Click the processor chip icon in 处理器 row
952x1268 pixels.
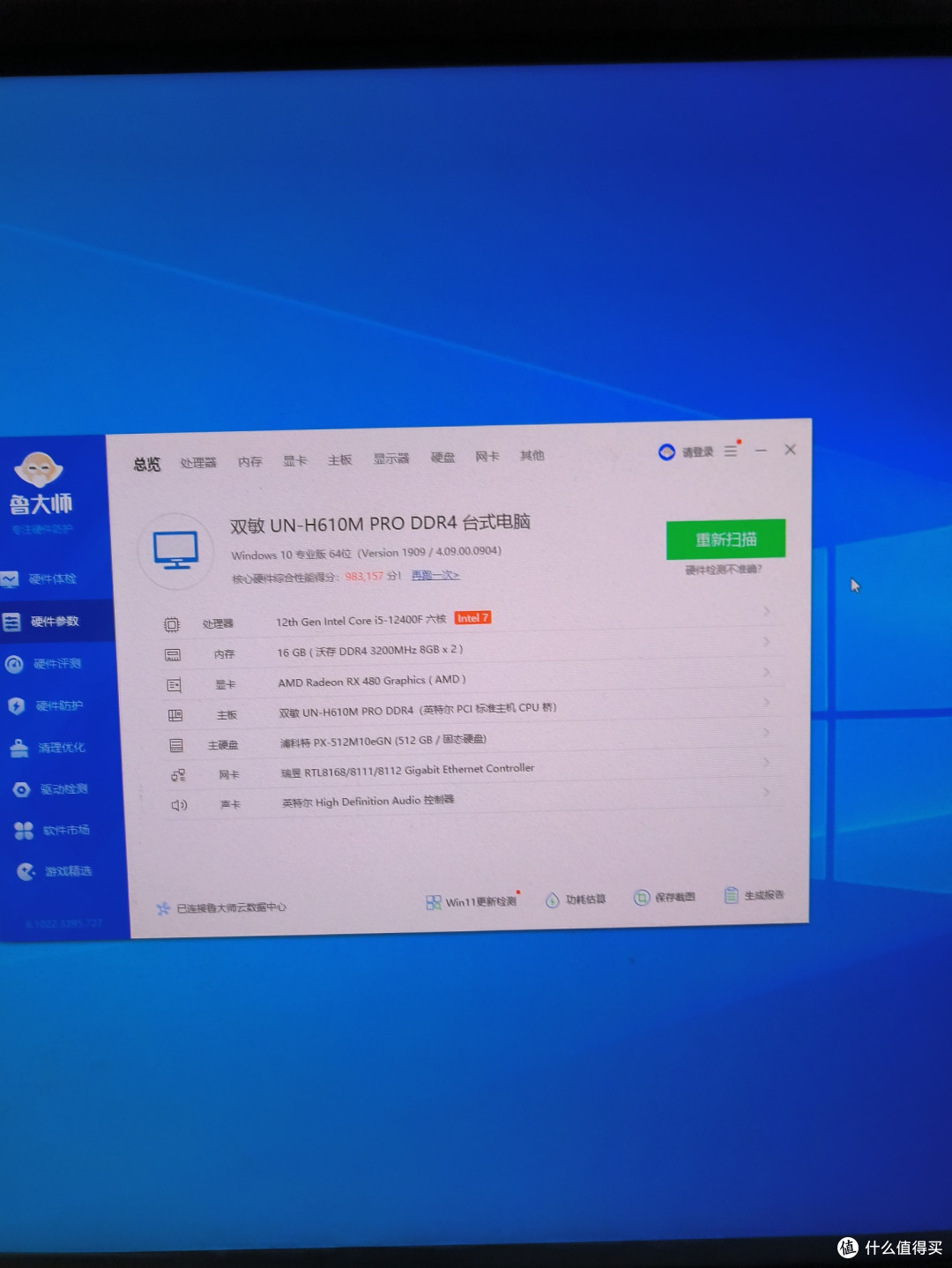click(x=172, y=624)
